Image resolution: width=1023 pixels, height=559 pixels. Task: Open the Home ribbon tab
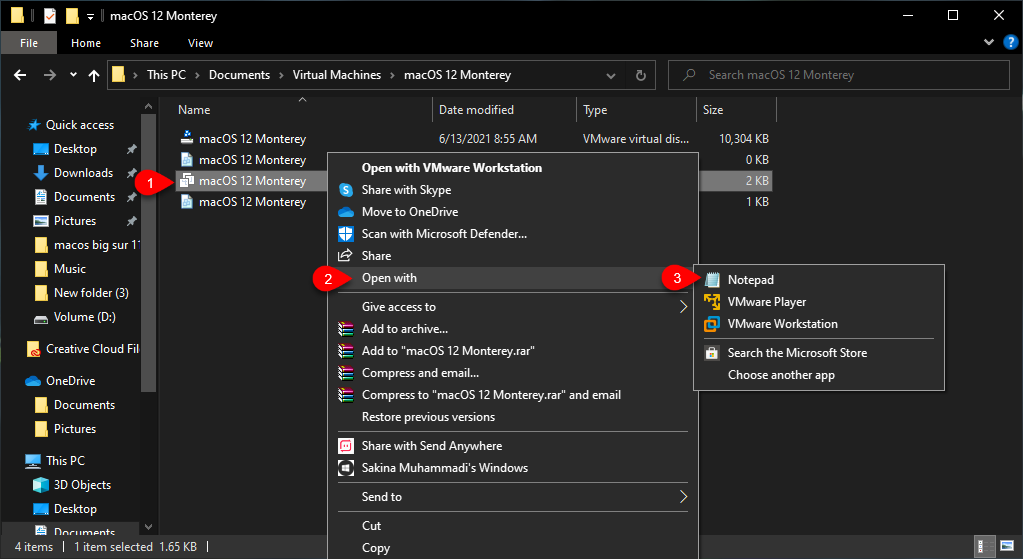86,43
